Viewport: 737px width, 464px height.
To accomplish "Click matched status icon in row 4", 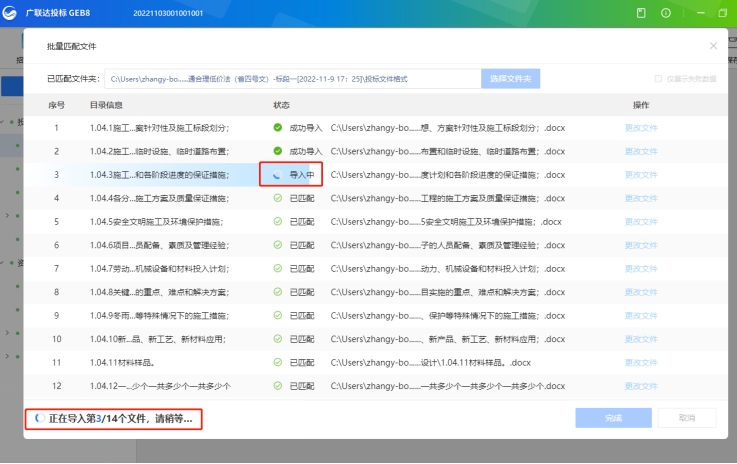I will (278, 198).
